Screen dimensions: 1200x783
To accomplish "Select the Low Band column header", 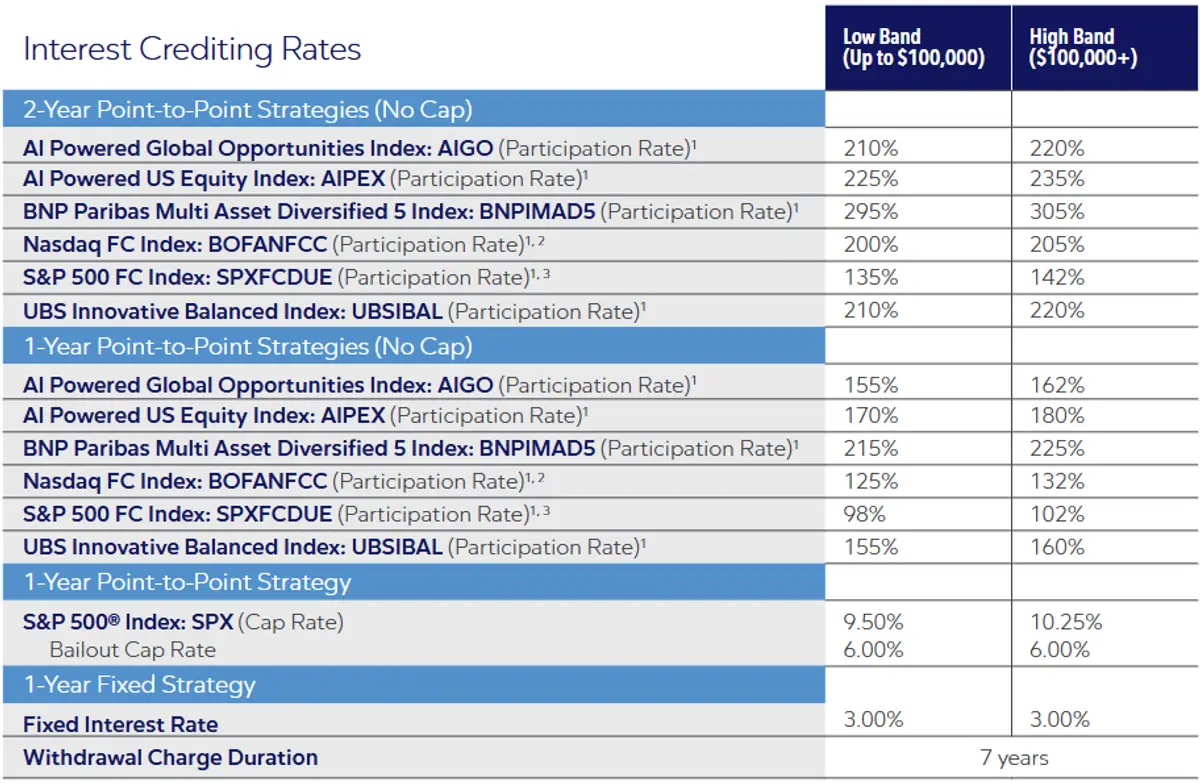I will pyautogui.click(x=913, y=48).
